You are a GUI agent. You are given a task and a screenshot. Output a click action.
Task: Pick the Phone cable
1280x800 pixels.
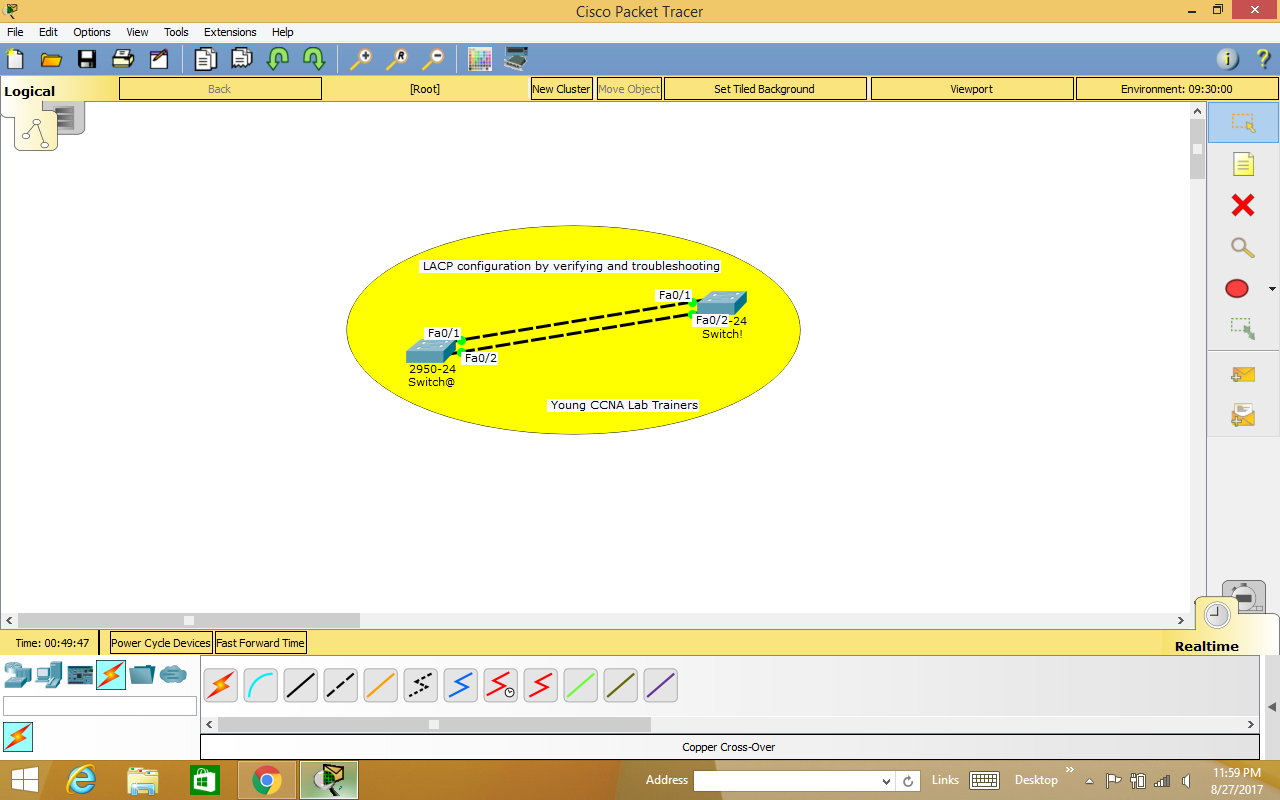pos(421,686)
